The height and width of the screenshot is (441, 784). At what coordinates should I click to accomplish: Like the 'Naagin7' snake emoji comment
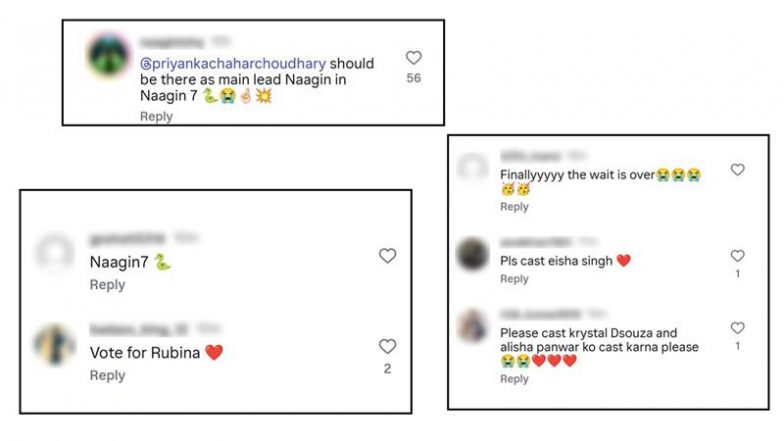387,256
